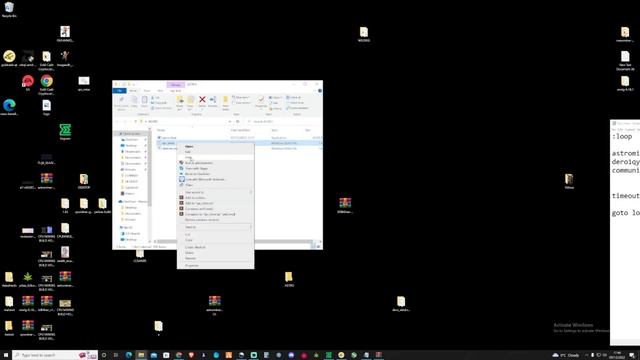
Task: Click the taskbar search field
Action: [x=55, y=355]
